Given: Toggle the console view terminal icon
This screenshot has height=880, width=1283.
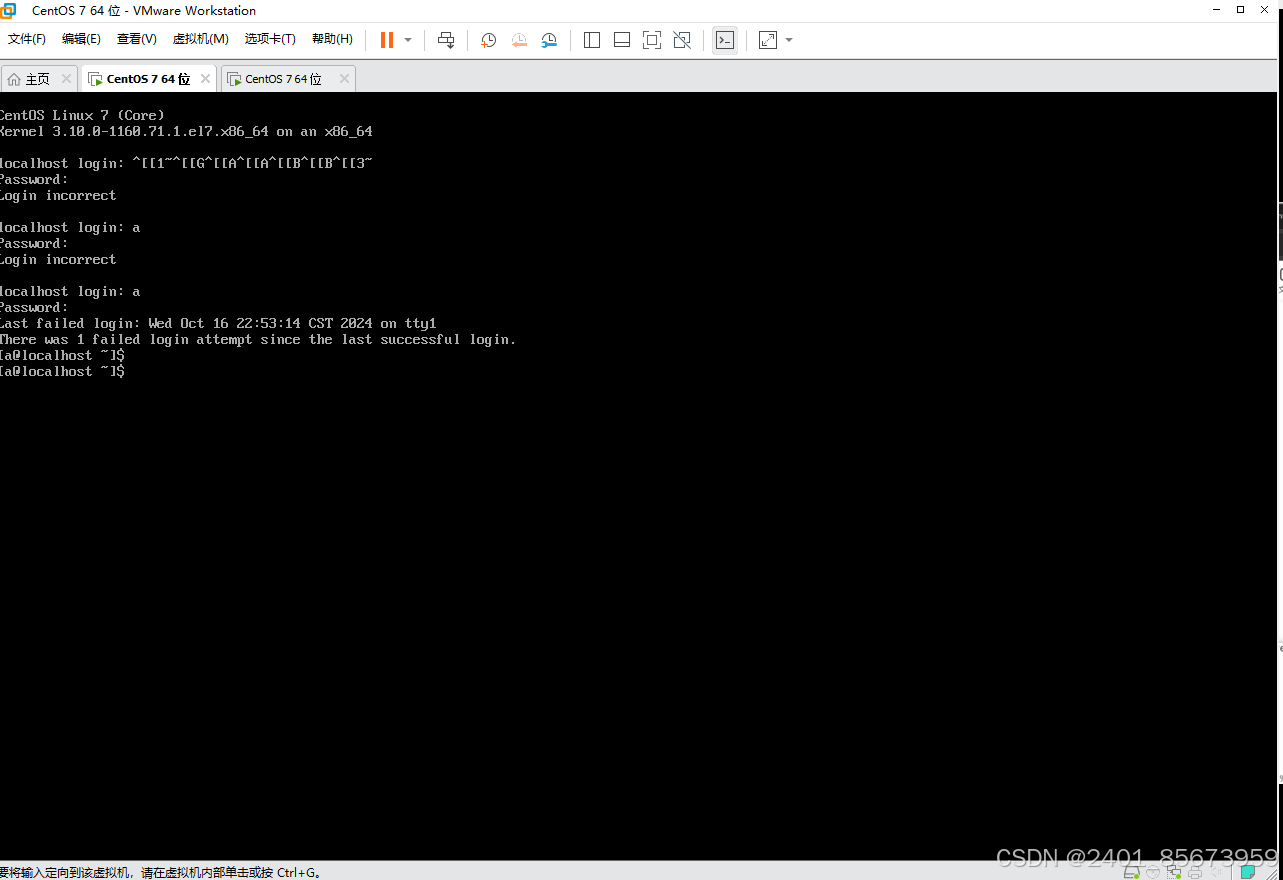Looking at the screenshot, I should [725, 40].
